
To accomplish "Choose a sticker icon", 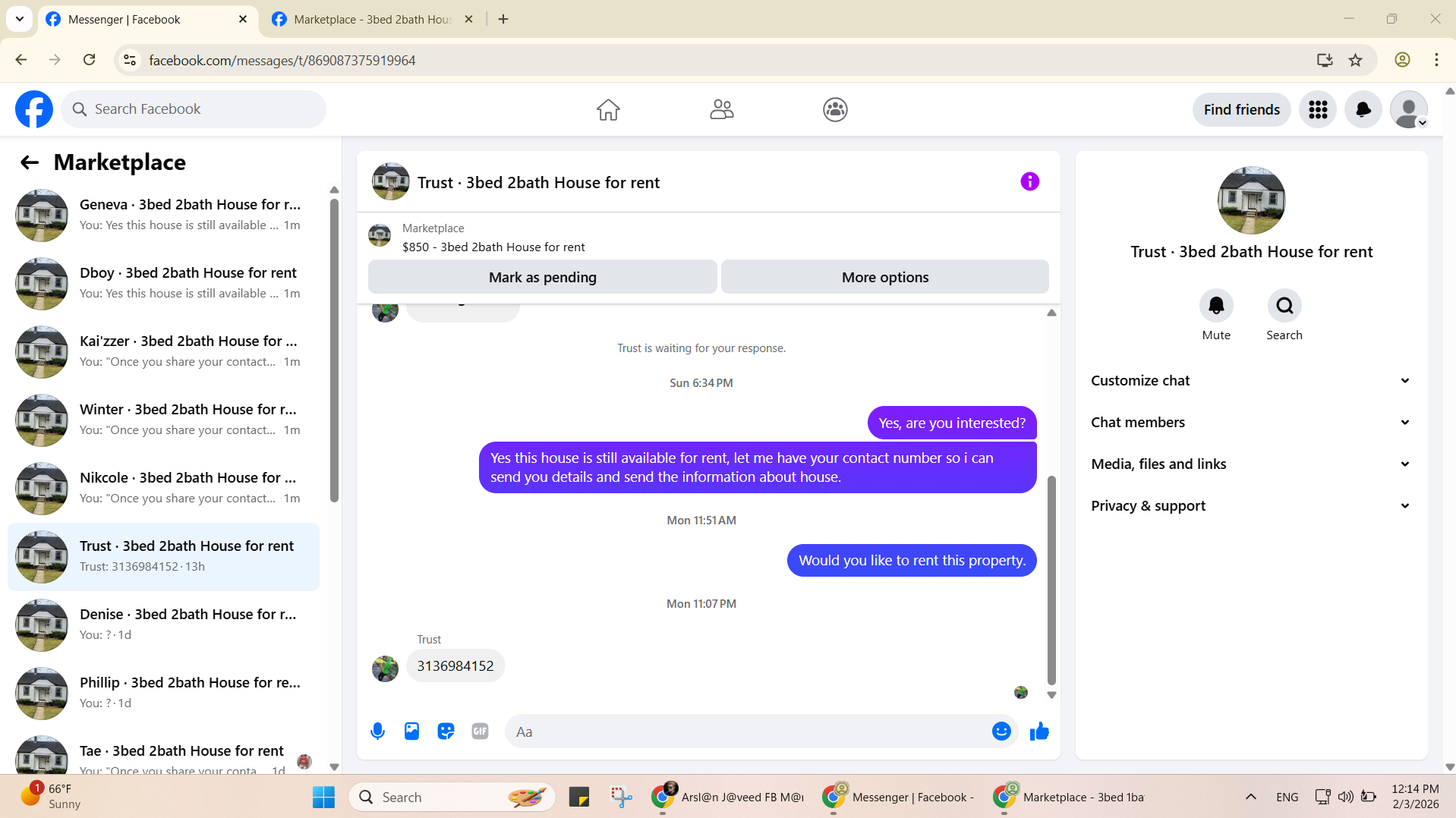I will pyautogui.click(x=446, y=731).
